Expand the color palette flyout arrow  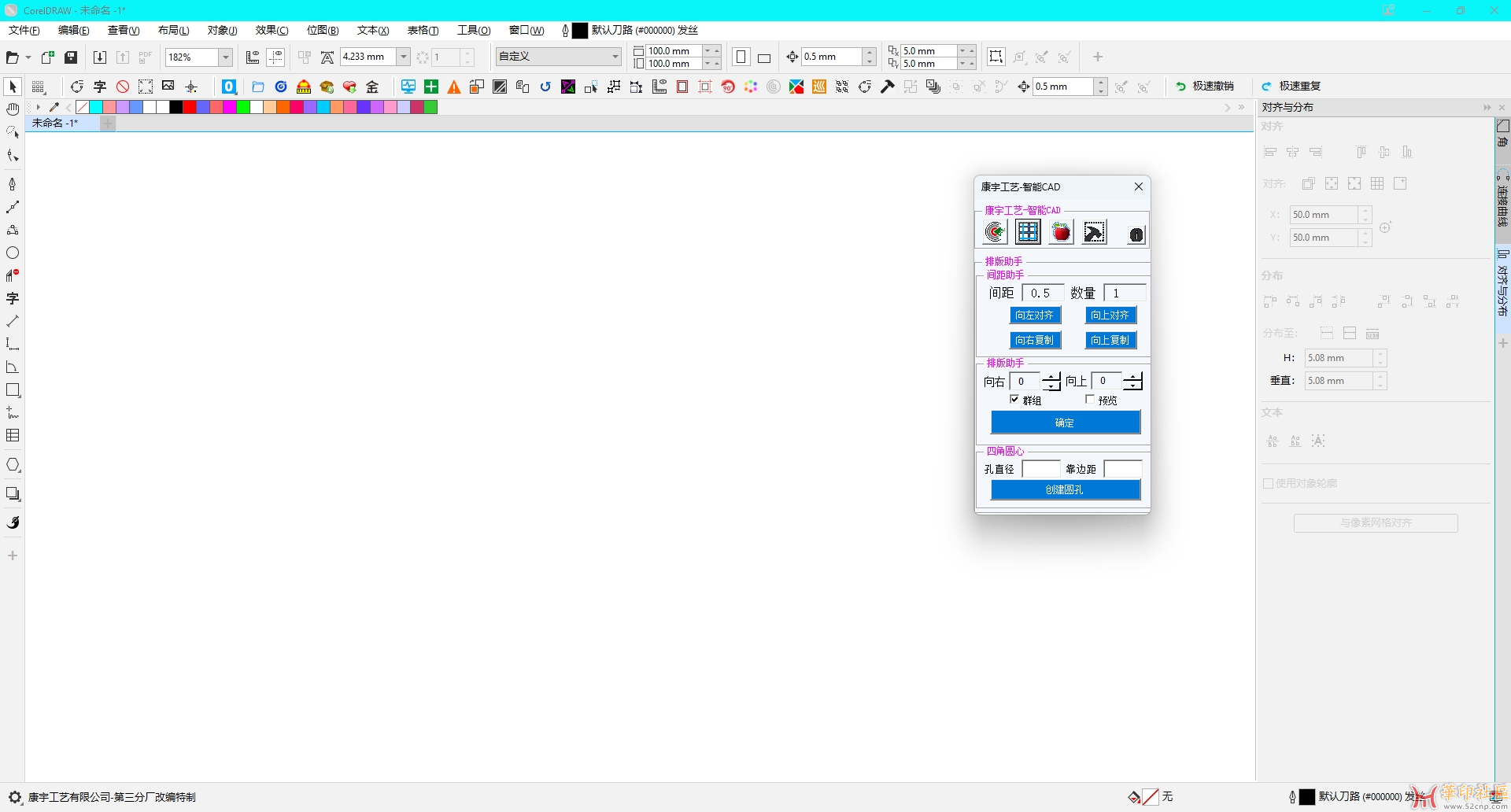[37, 107]
